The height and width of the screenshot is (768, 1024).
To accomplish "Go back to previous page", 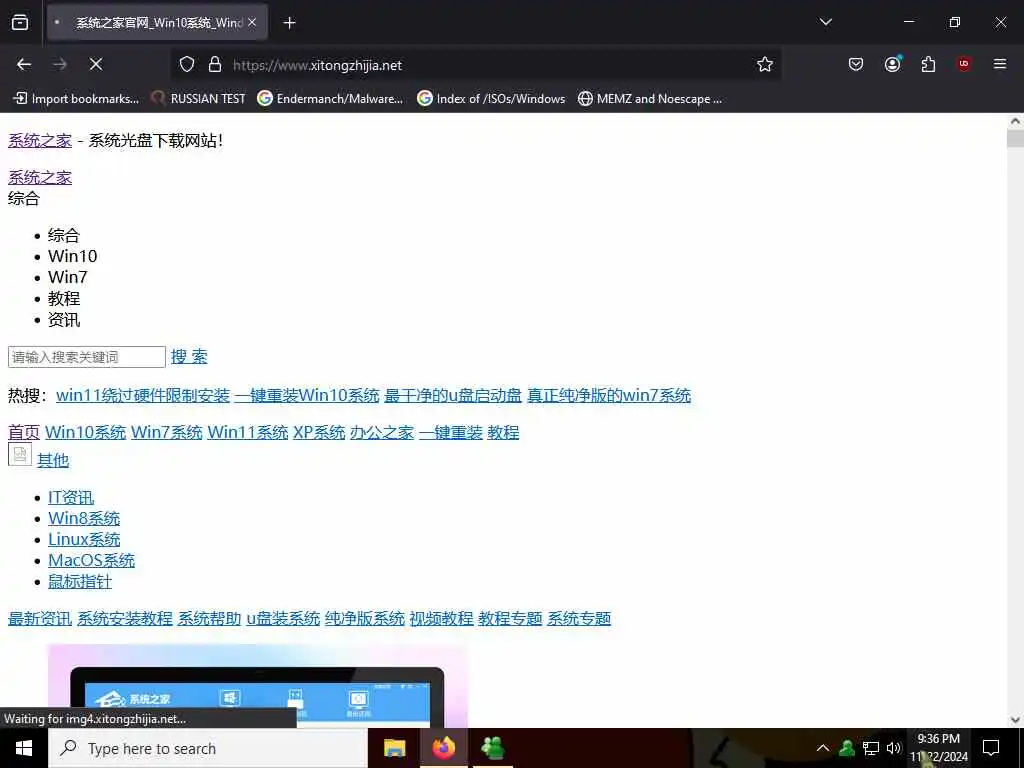I will pyautogui.click(x=24, y=64).
